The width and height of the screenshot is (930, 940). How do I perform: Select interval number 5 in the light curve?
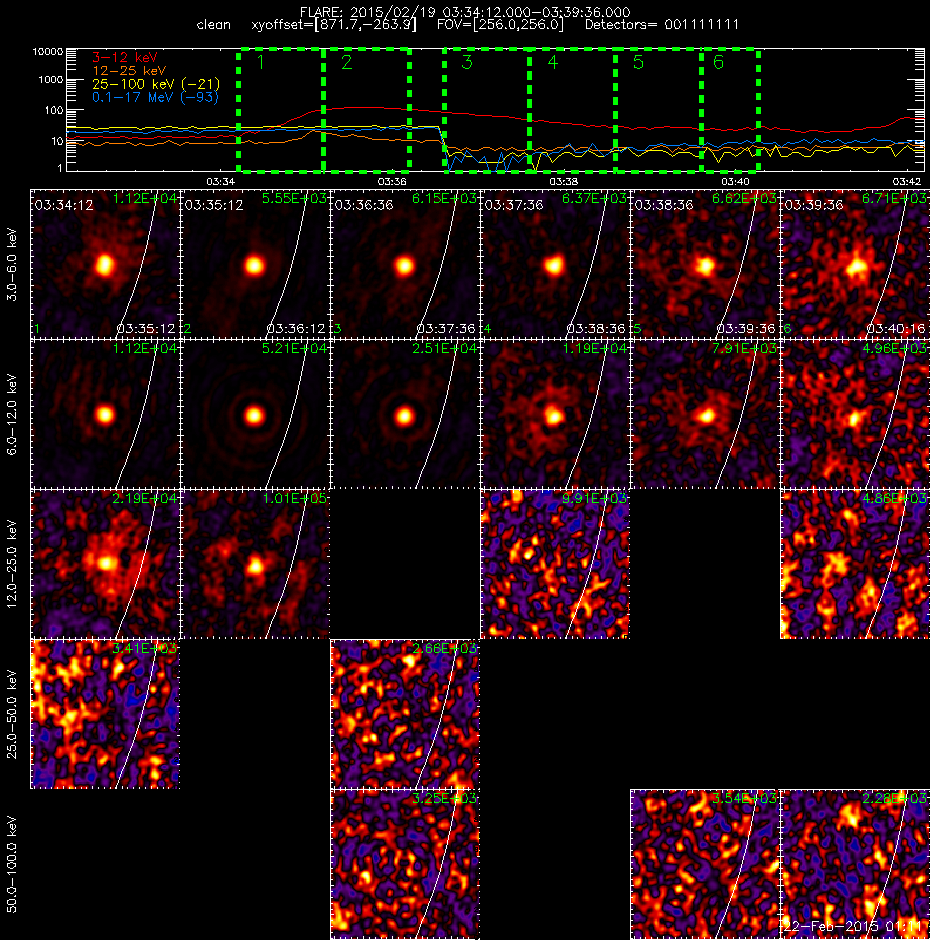click(x=658, y=110)
